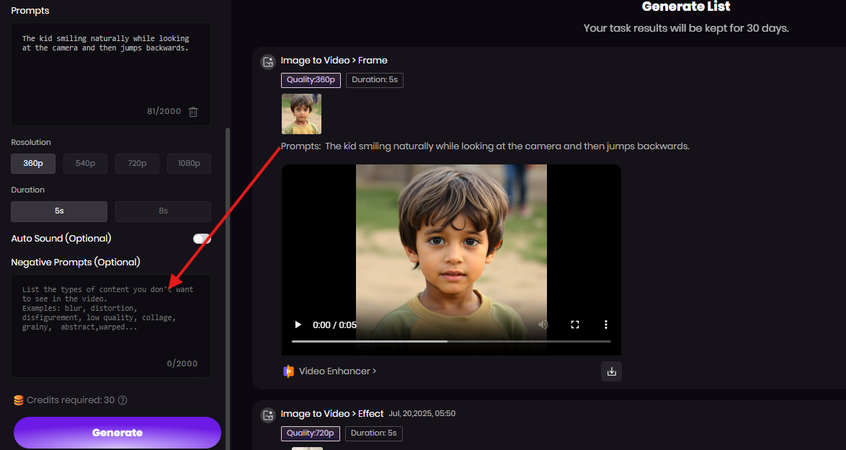Screen dimensions: 846x450
Task: Select 540p resolution
Action: (85, 163)
